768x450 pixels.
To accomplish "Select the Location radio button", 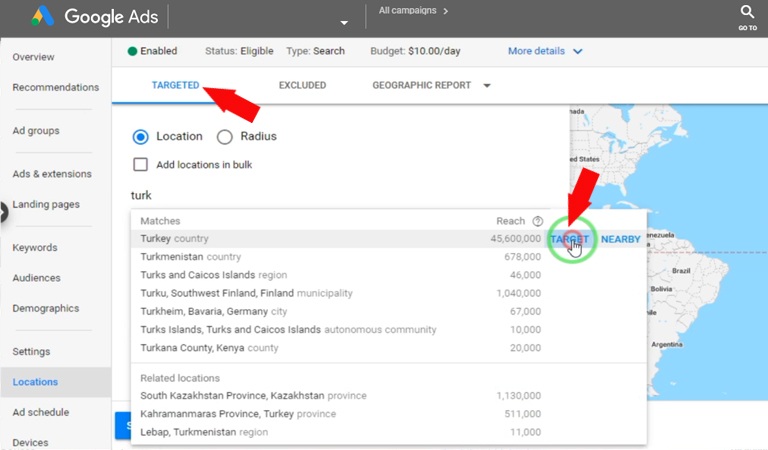I will click(141, 137).
